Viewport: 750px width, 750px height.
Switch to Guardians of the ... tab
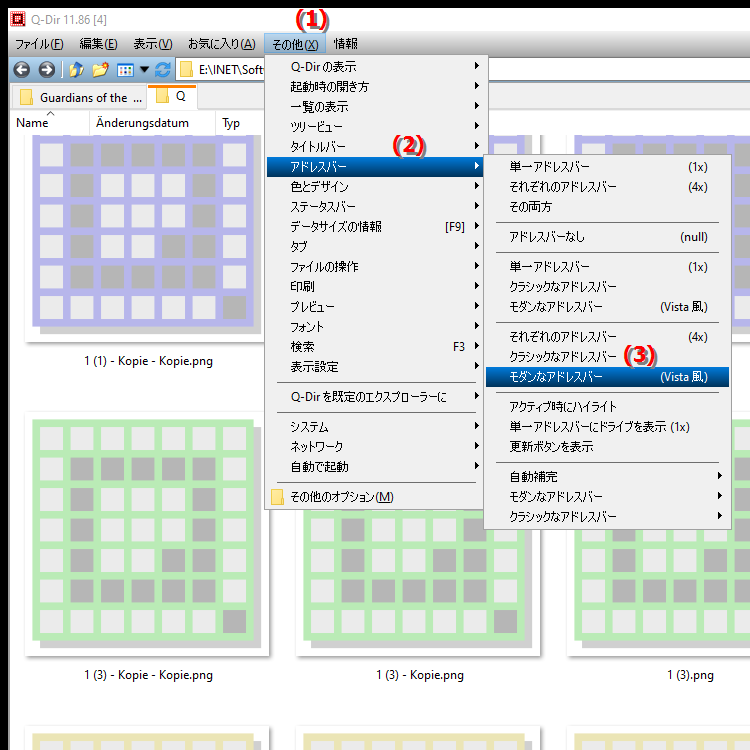tap(79, 98)
